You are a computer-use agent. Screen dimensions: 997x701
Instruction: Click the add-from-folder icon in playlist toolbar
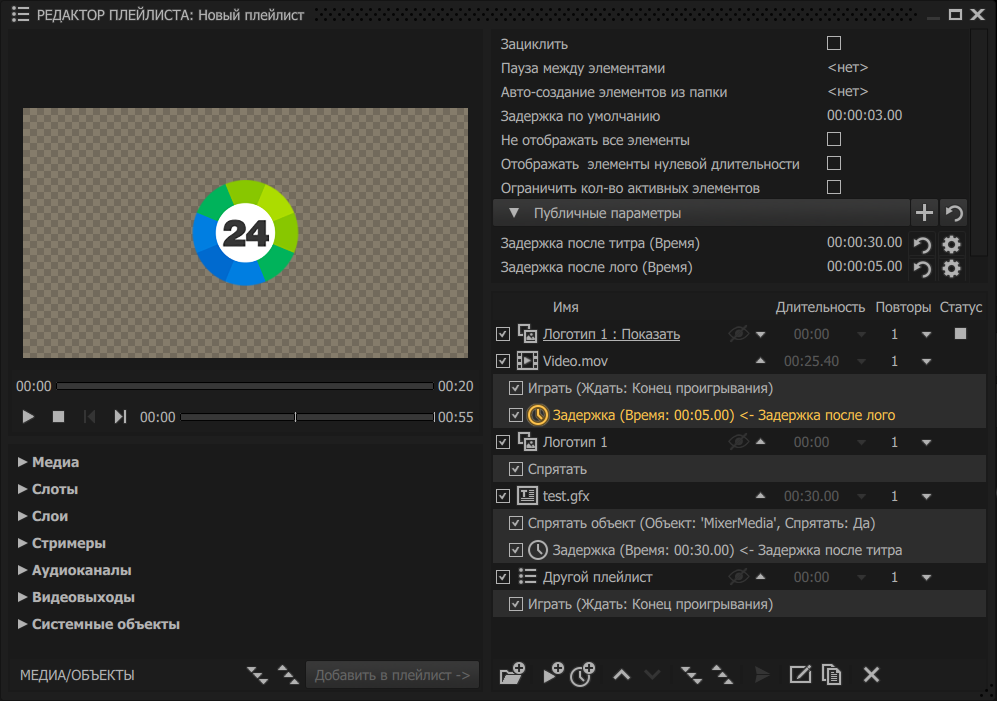[x=512, y=674]
